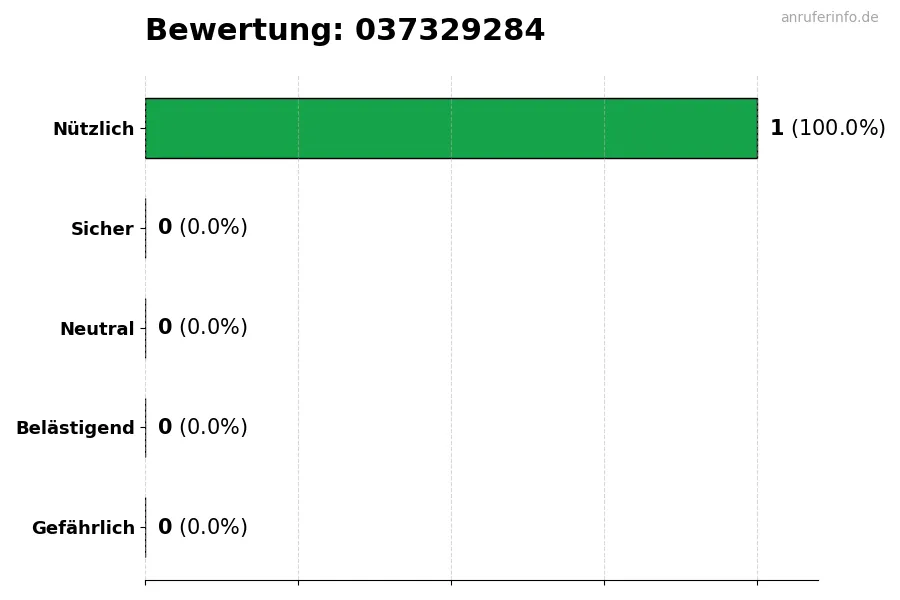The width and height of the screenshot is (900, 600).
Task: Click the "0 (0.0%)" value for Belästigend
Action: [202, 428]
